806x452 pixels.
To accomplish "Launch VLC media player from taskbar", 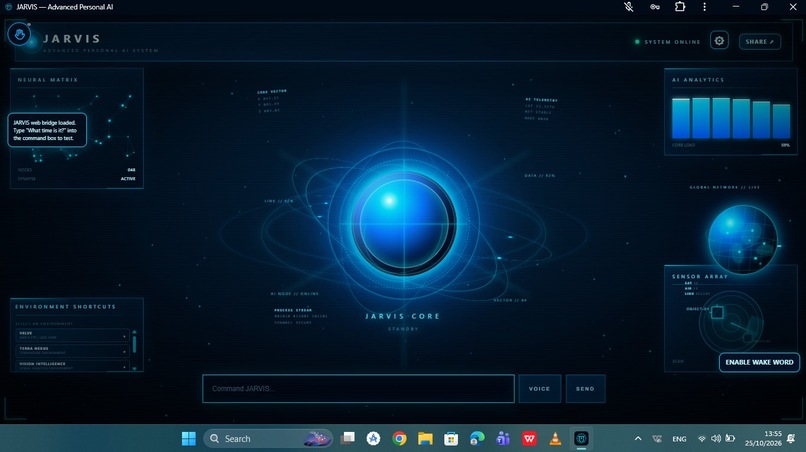I will (x=555, y=439).
